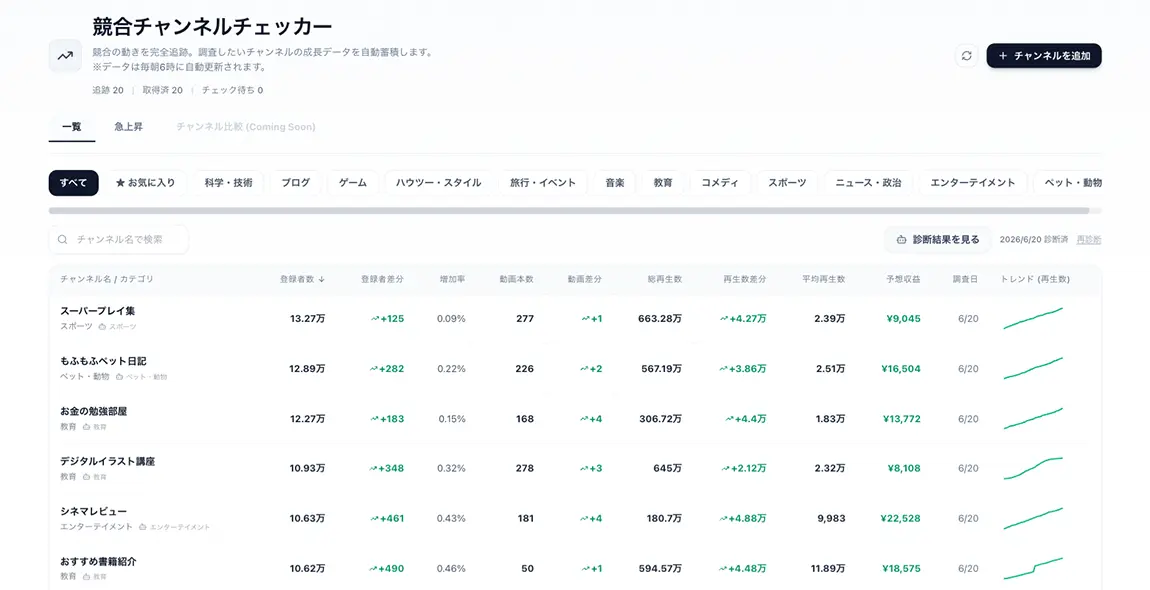Open the スーパープレイ集 channel row
Image resolution: width=1150 pixels, height=590 pixels.
tap(575, 318)
